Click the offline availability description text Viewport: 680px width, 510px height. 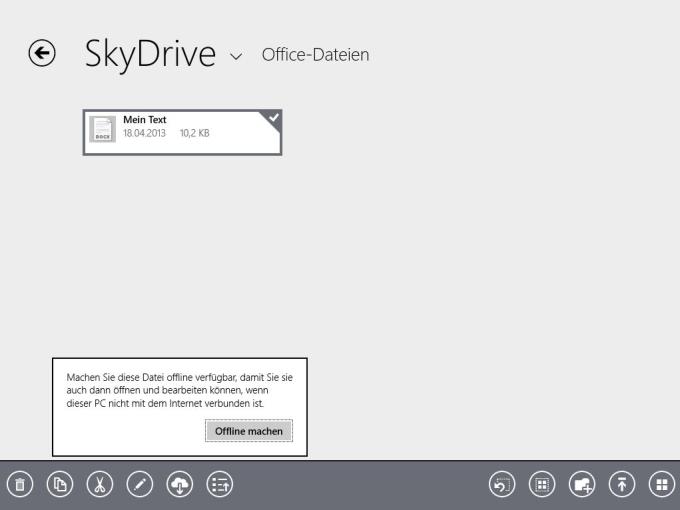pyautogui.click(x=180, y=390)
